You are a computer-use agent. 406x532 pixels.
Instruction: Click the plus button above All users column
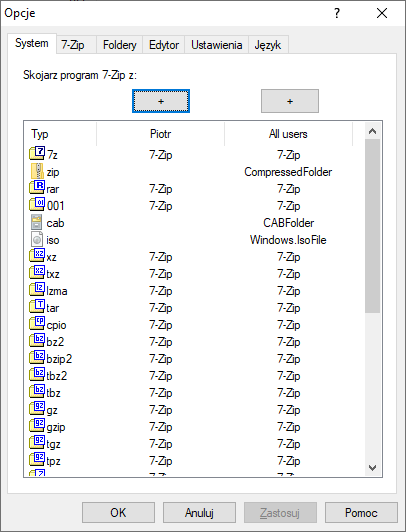(x=290, y=101)
